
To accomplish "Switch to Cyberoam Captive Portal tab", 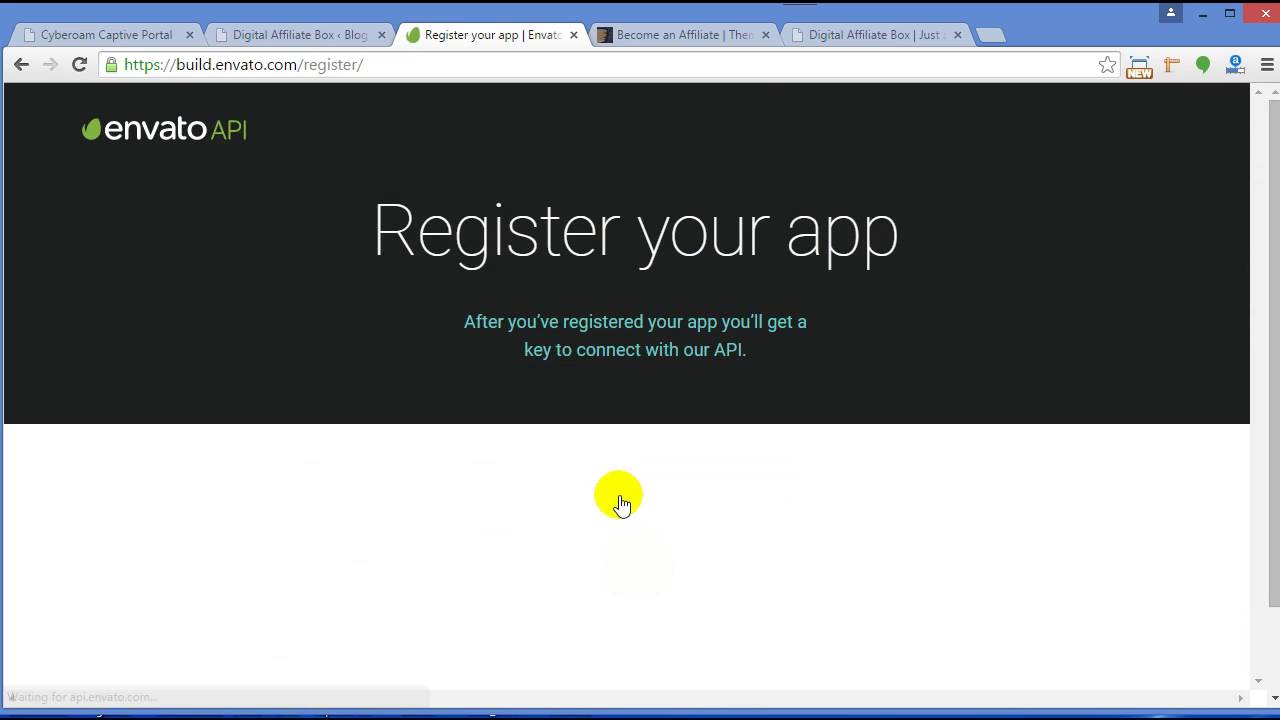I will pyautogui.click(x=106, y=35).
